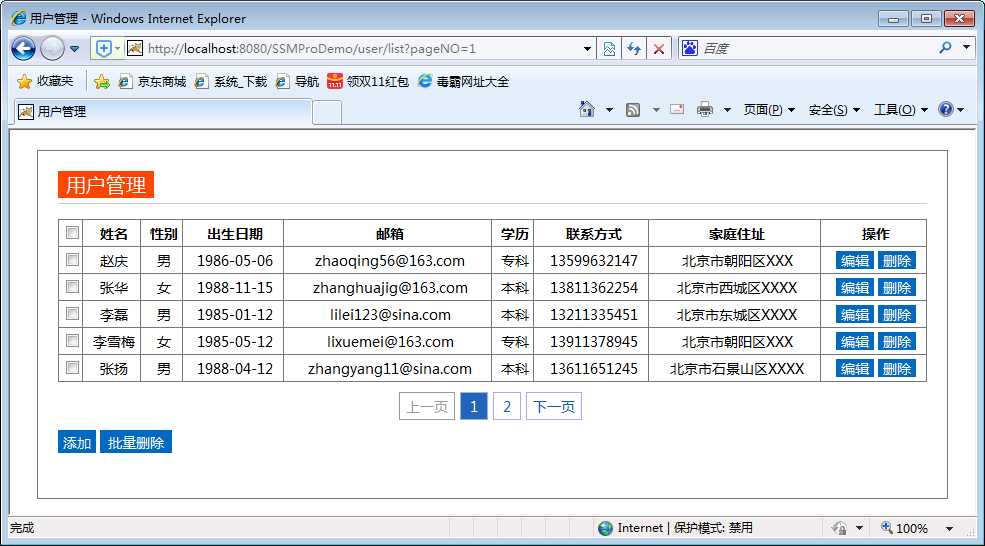Screen dimensions: 985x546
Task: Click 编辑 for user 张扬
Action: pyautogui.click(x=854, y=369)
